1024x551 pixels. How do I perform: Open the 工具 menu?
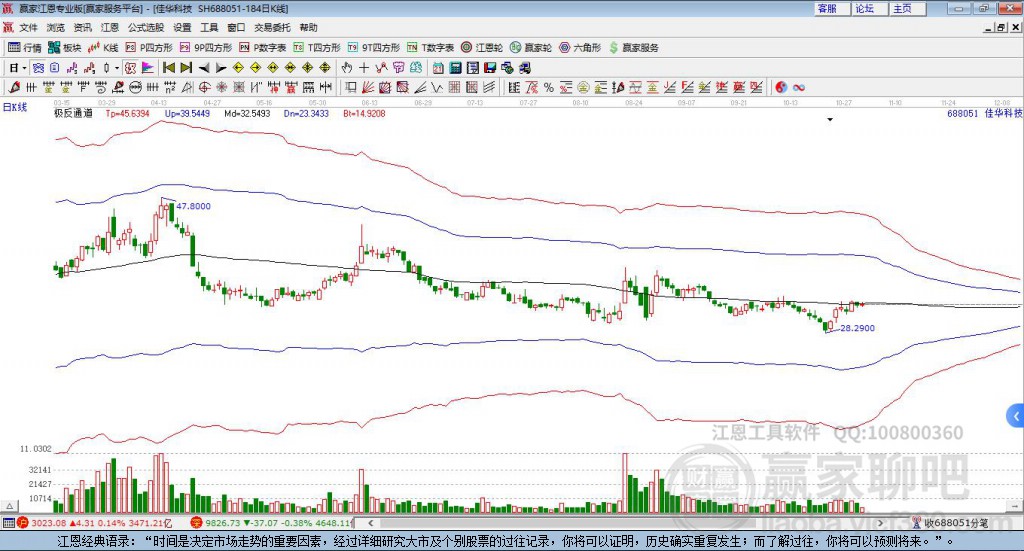[x=209, y=27]
